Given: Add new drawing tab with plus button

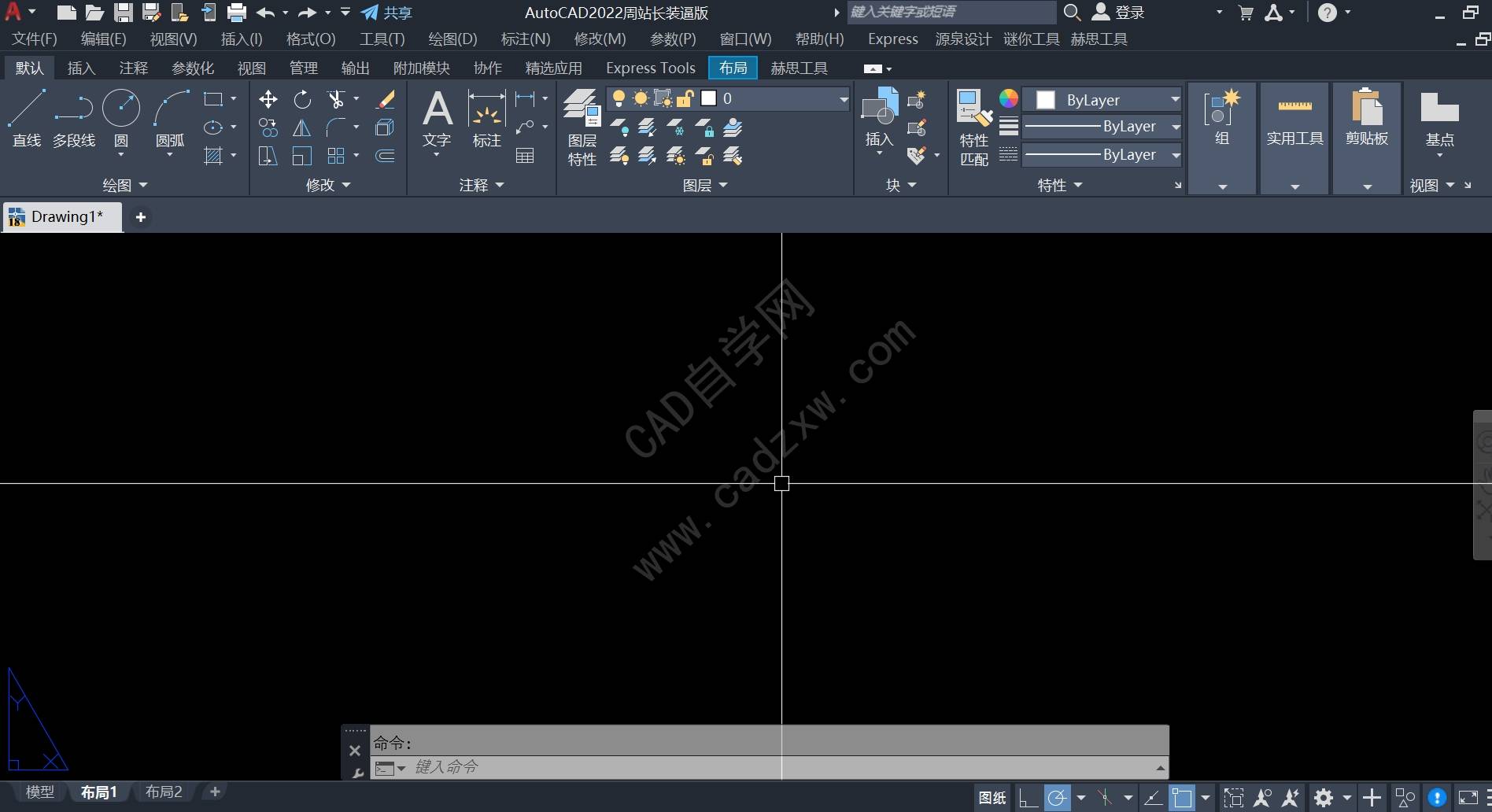Looking at the screenshot, I should 141,217.
